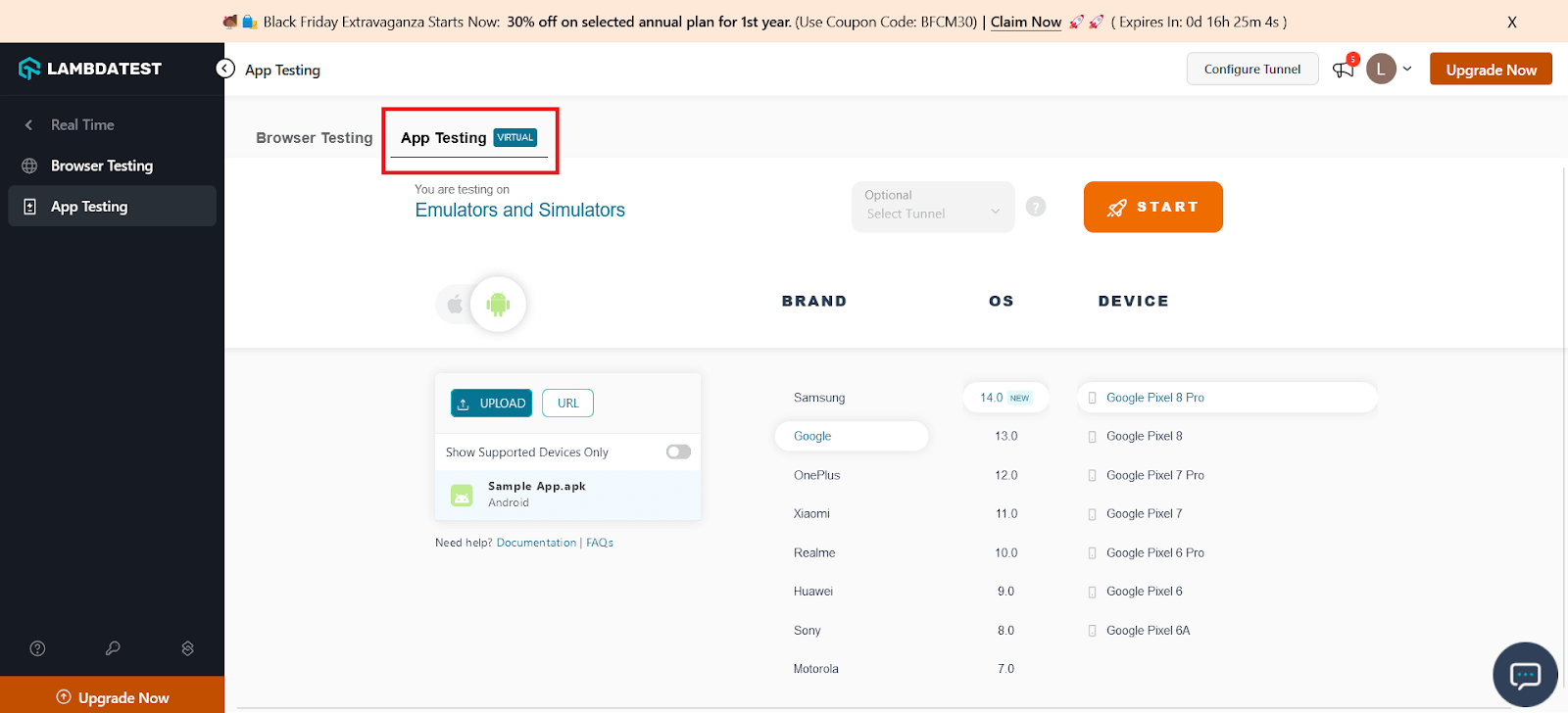1568x713 pixels.
Task: Go back using the Real Time chevron
Action: 29,125
